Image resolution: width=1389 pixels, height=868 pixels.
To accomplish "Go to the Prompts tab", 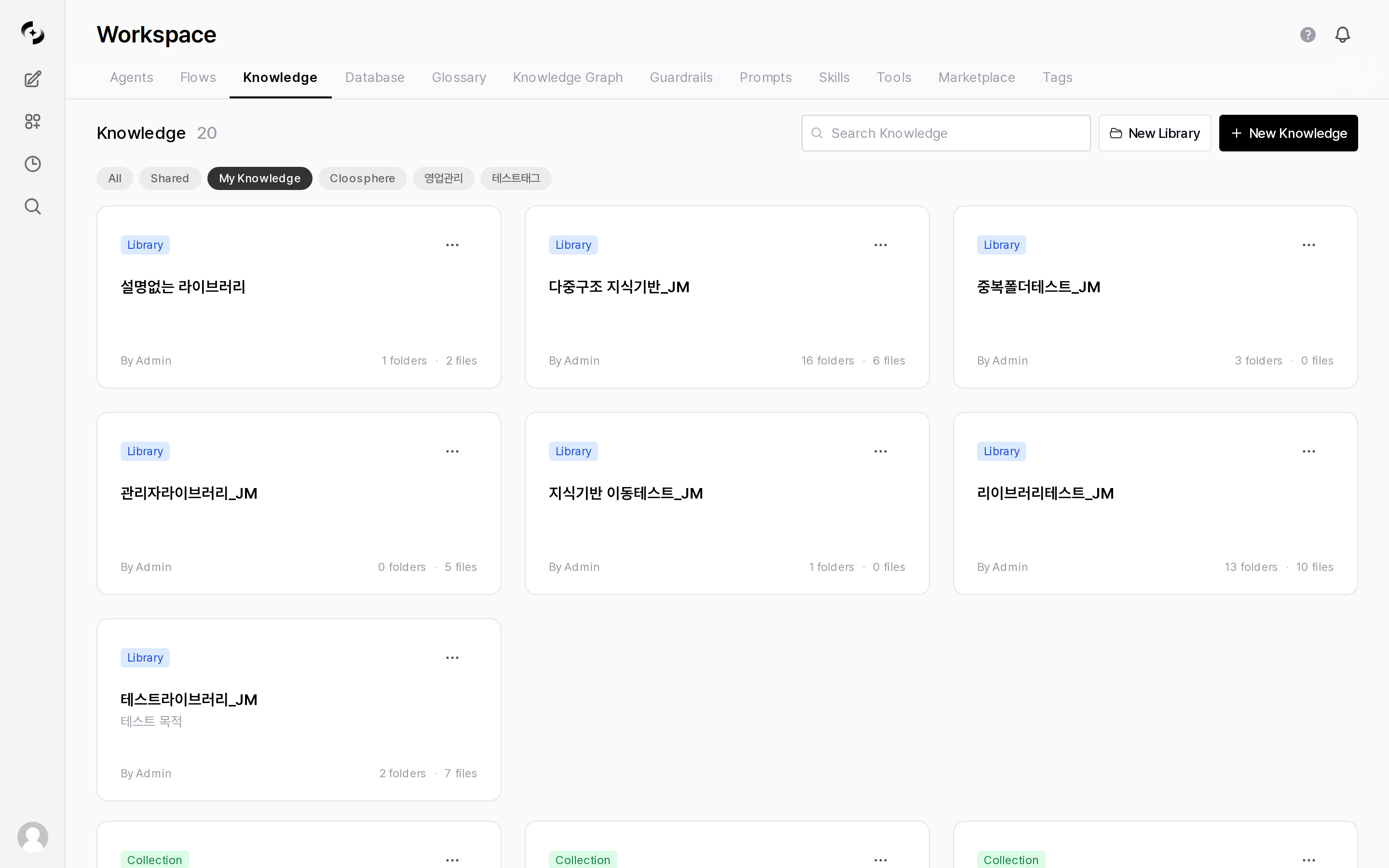I will (765, 78).
